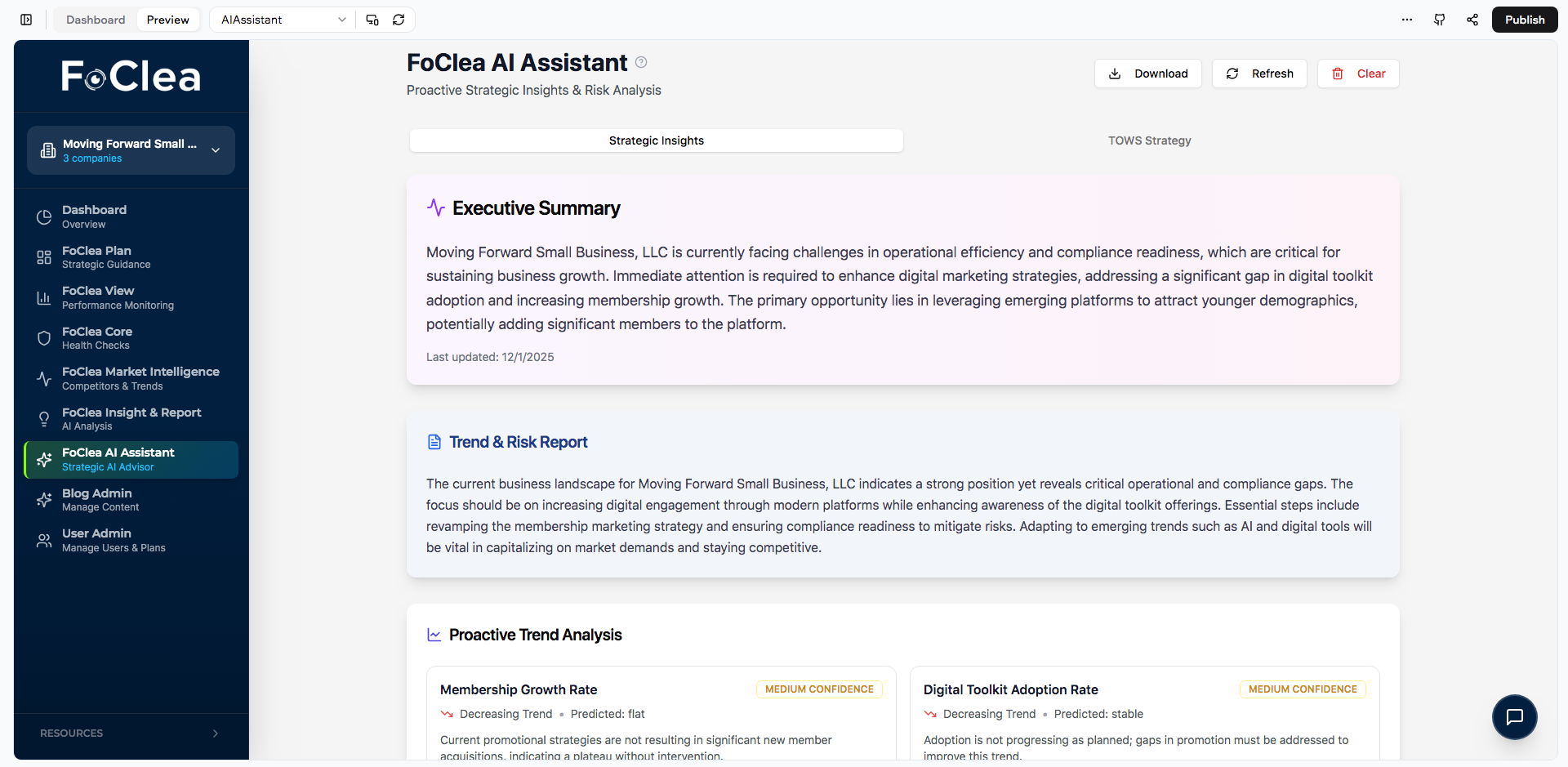
Task: Open the three-dots more options menu
Action: [1407, 20]
